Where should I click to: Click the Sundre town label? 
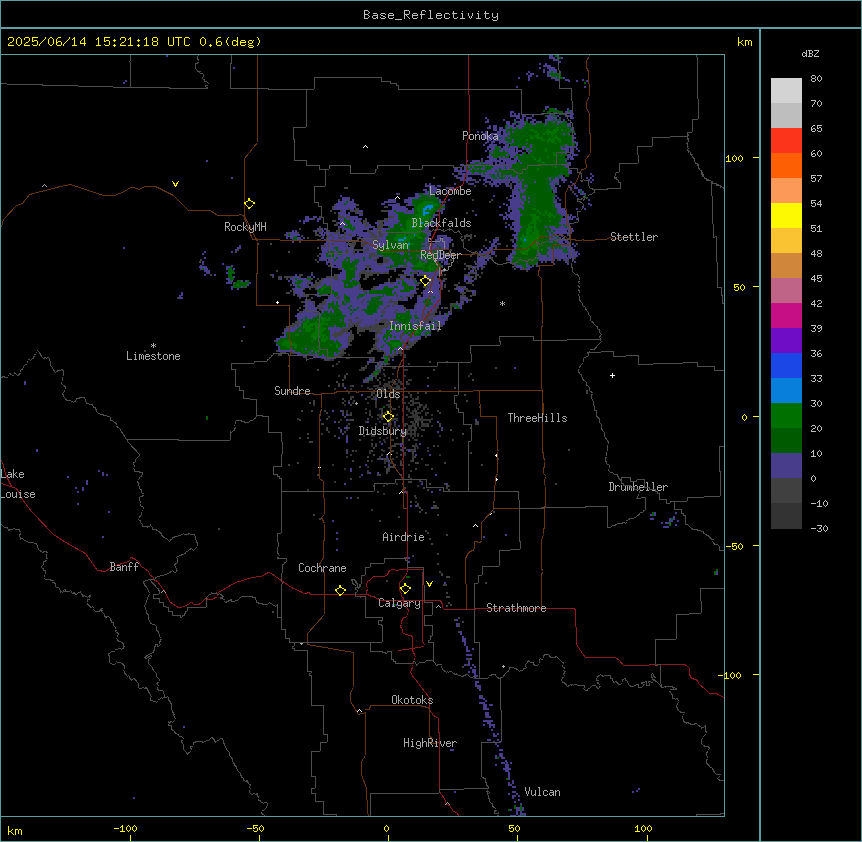292,391
